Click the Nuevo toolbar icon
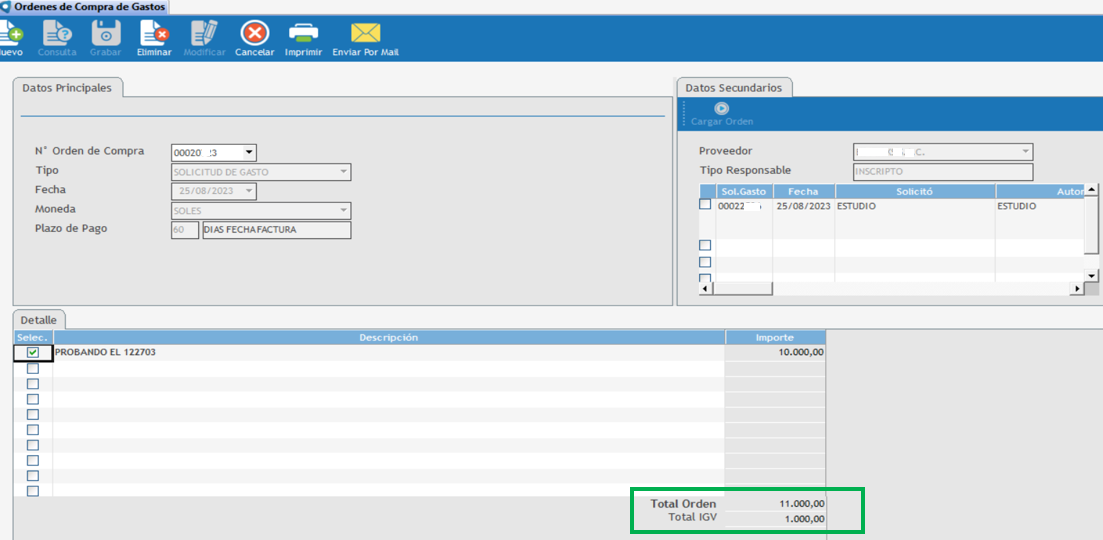The height and width of the screenshot is (540, 1103). 12,33
